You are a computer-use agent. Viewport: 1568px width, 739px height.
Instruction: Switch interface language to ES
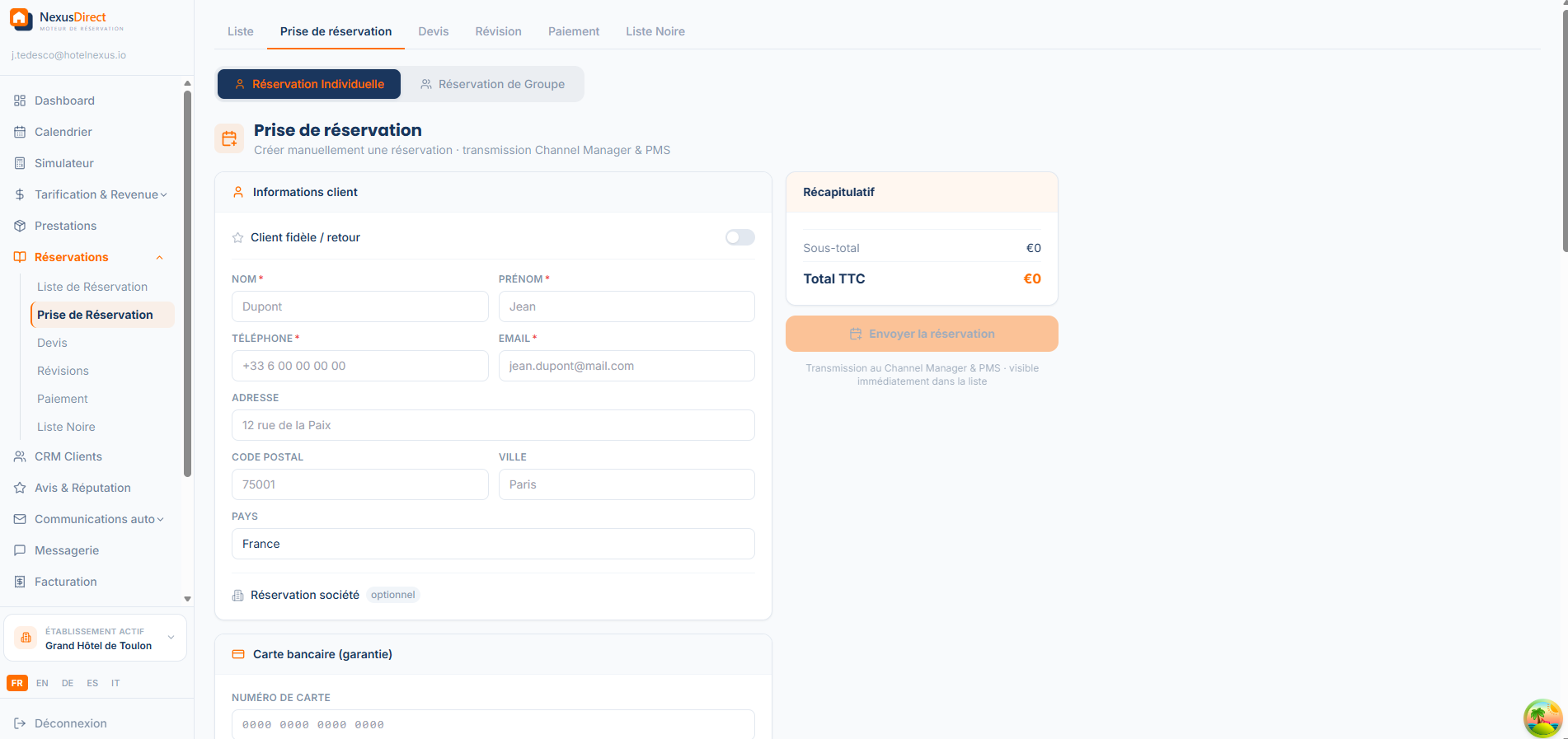(x=92, y=683)
